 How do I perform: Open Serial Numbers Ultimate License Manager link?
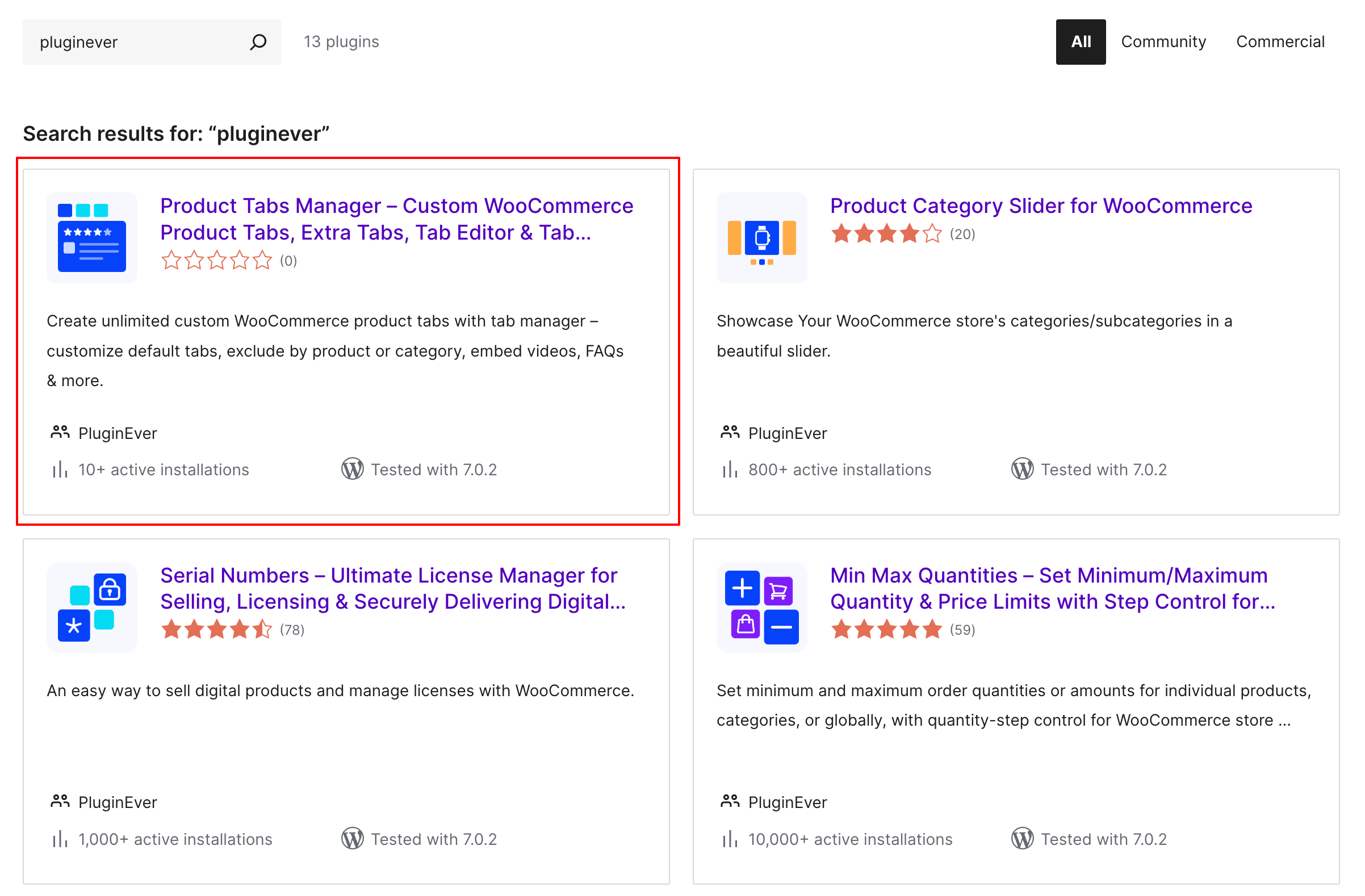tap(393, 589)
